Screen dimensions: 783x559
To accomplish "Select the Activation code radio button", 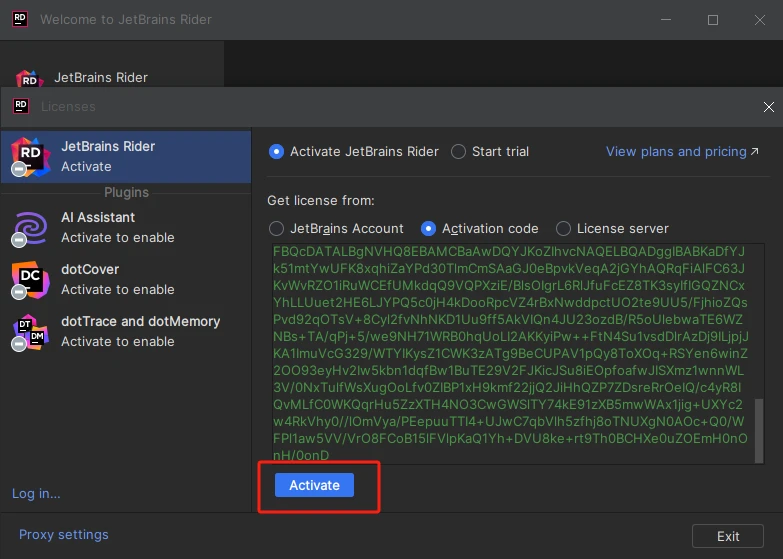I will click(429, 228).
